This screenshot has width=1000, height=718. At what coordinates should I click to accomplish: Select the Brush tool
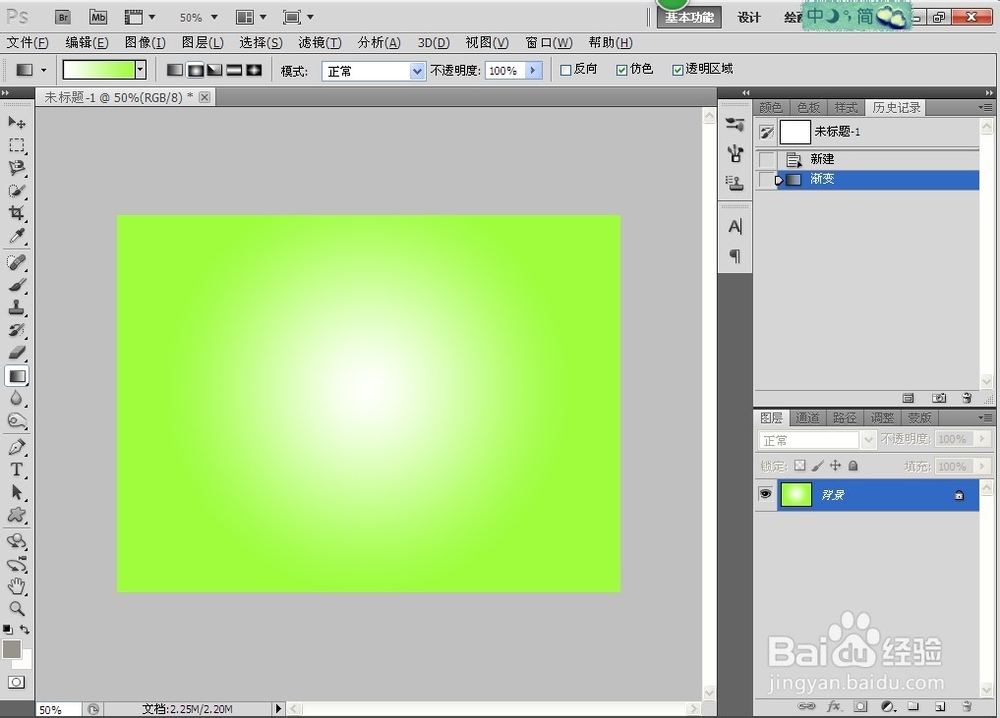(17, 285)
